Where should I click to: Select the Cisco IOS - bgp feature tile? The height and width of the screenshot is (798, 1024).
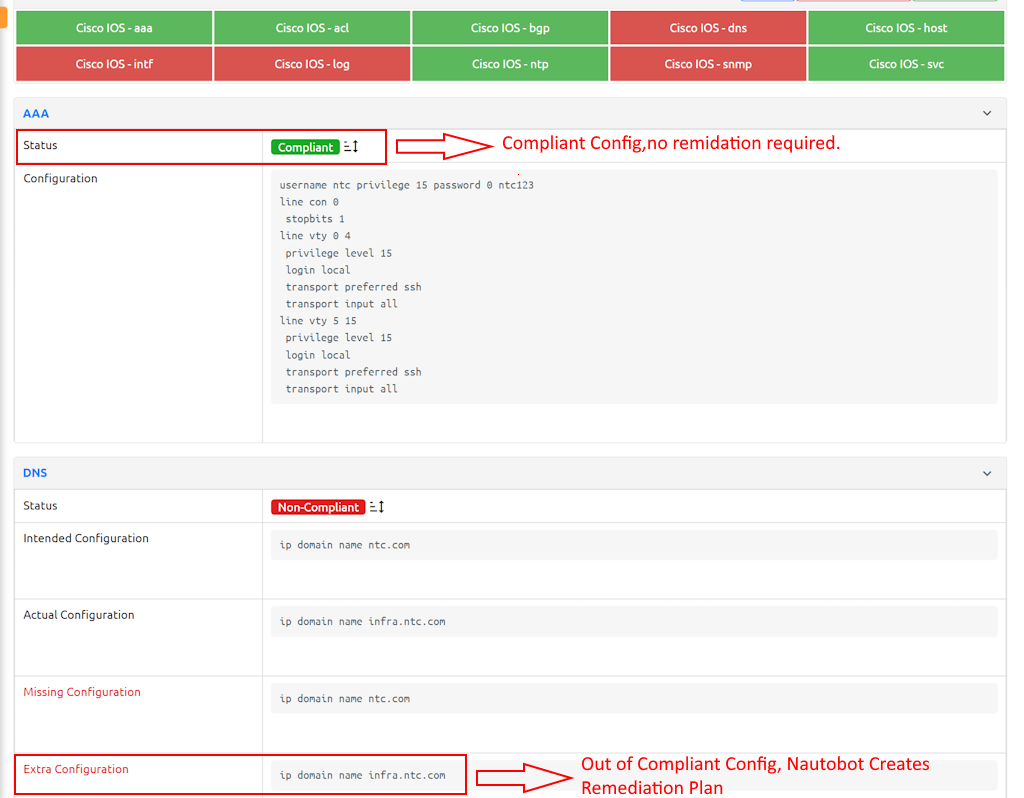[509, 27]
